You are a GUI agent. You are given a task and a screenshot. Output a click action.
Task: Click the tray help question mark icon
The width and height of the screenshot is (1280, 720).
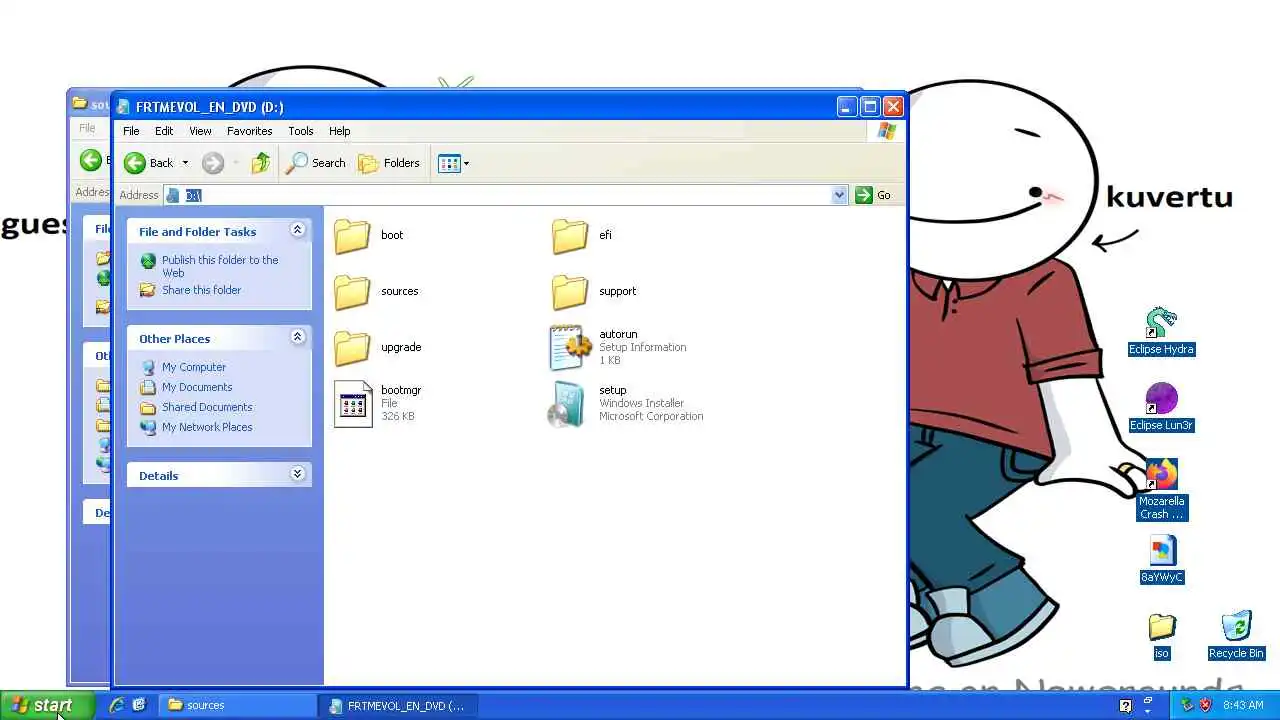(x=1125, y=706)
